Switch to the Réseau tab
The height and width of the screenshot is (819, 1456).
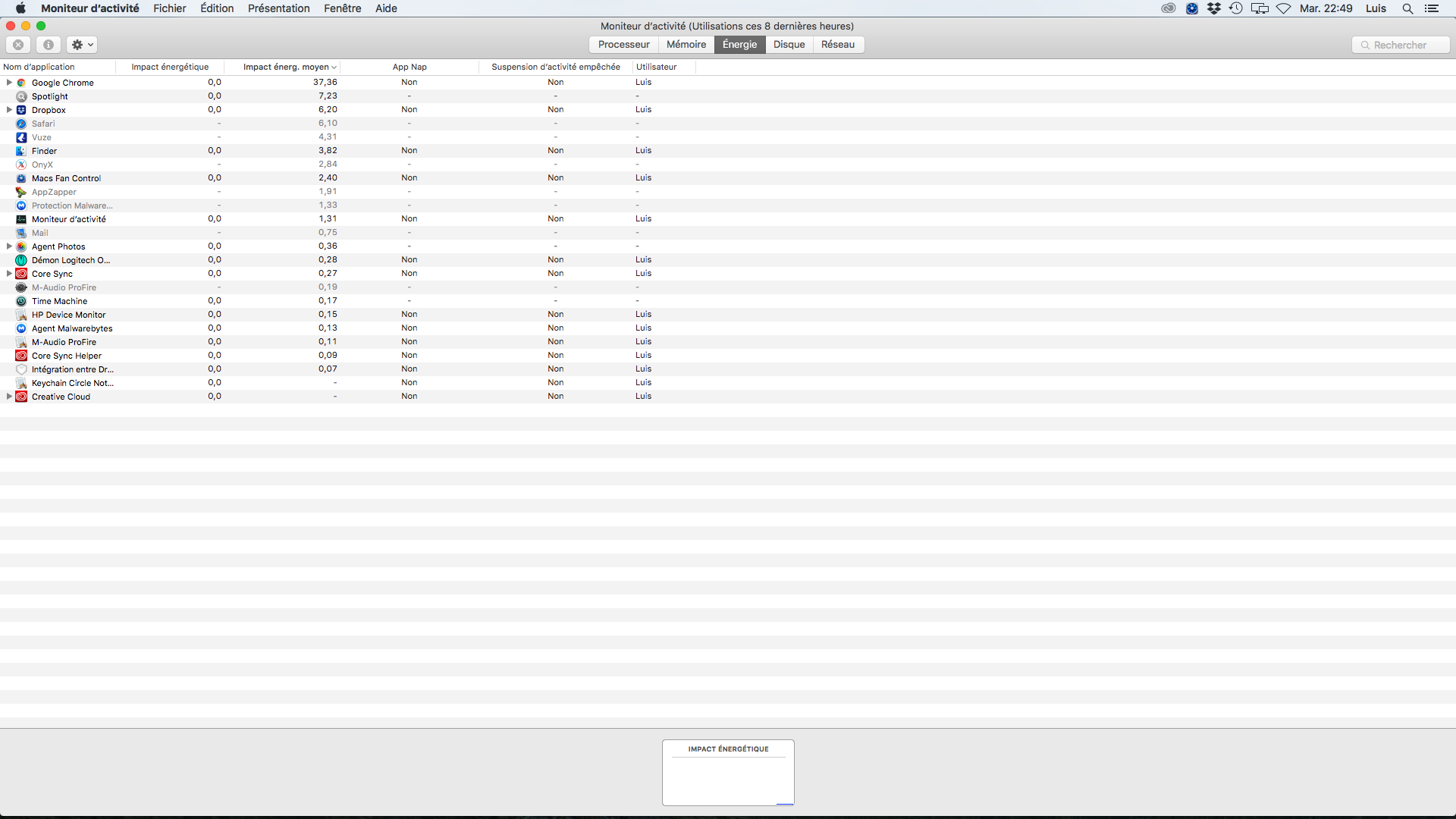coord(838,45)
